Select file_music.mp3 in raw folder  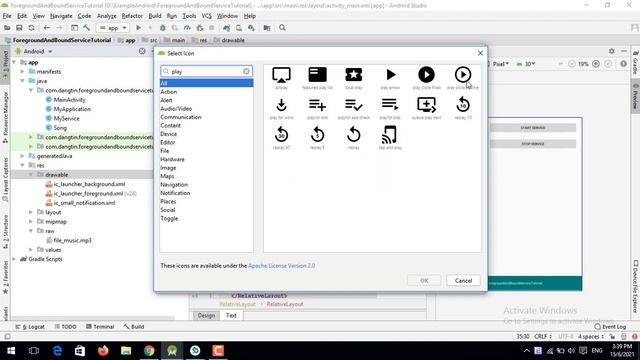(72, 240)
